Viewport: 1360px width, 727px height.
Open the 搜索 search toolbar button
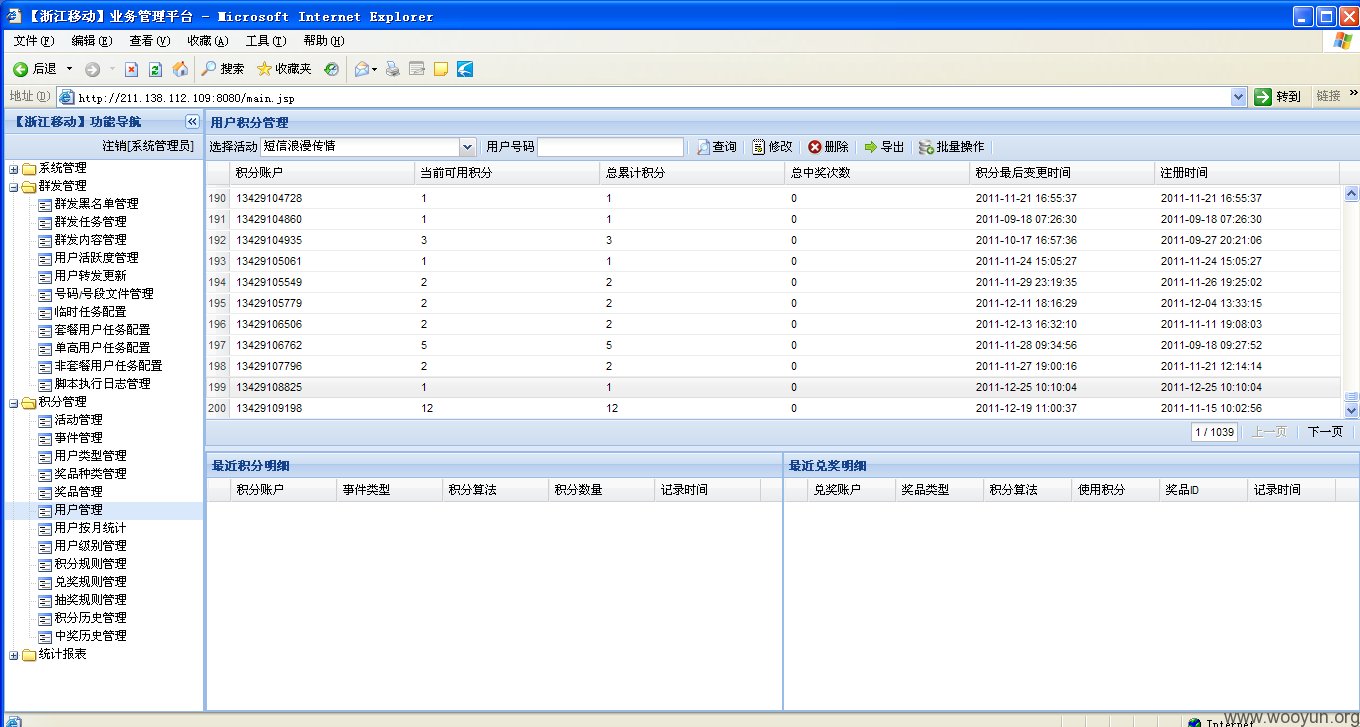[222, 69]
